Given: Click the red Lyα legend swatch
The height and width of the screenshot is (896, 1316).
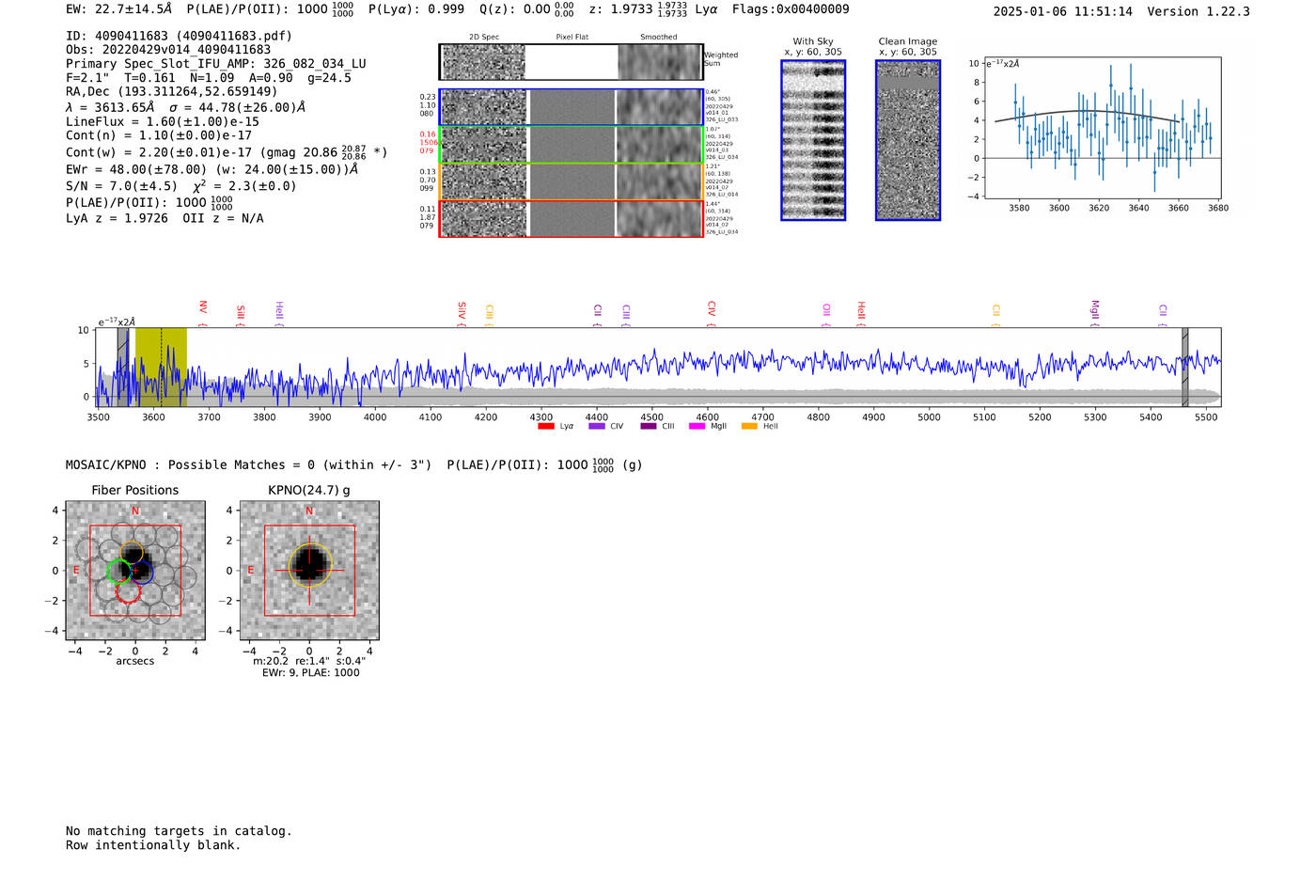Looking at the screenshot, I should [x=545, y=427].
